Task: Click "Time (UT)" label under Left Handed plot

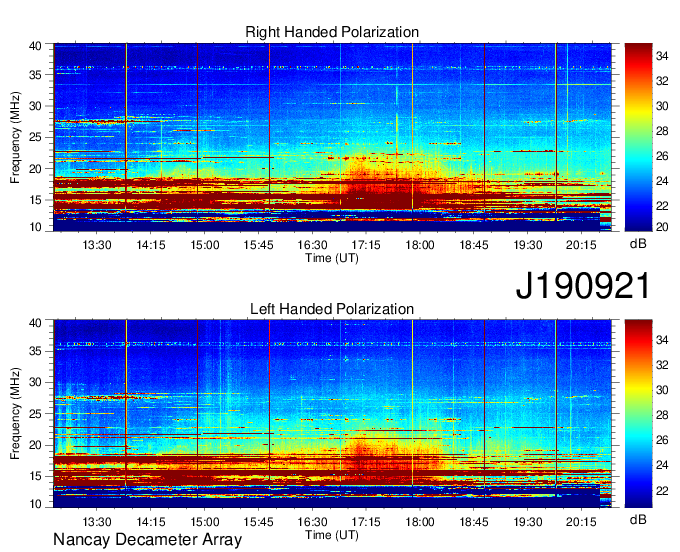Action: pyautogui.click(x=332, y=535)
